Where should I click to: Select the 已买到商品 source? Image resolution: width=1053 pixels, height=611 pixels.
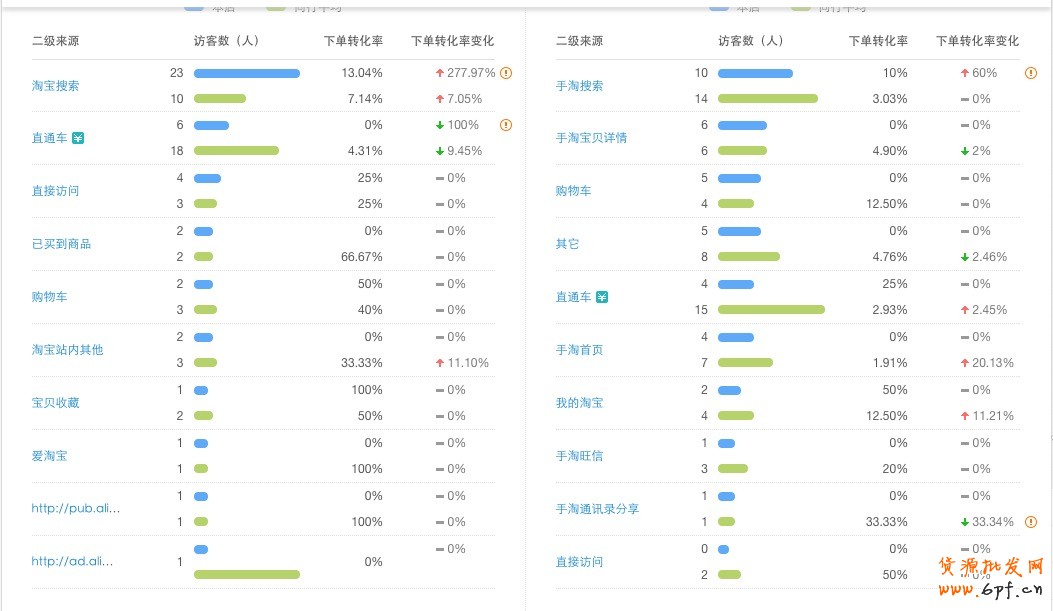pos(61,244)
